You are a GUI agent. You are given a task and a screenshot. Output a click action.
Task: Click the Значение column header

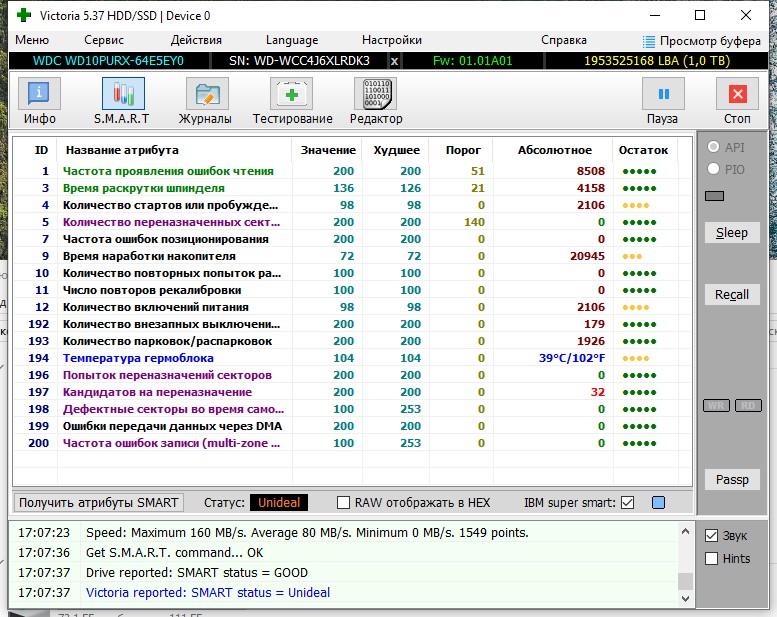[x=328, y=150]
